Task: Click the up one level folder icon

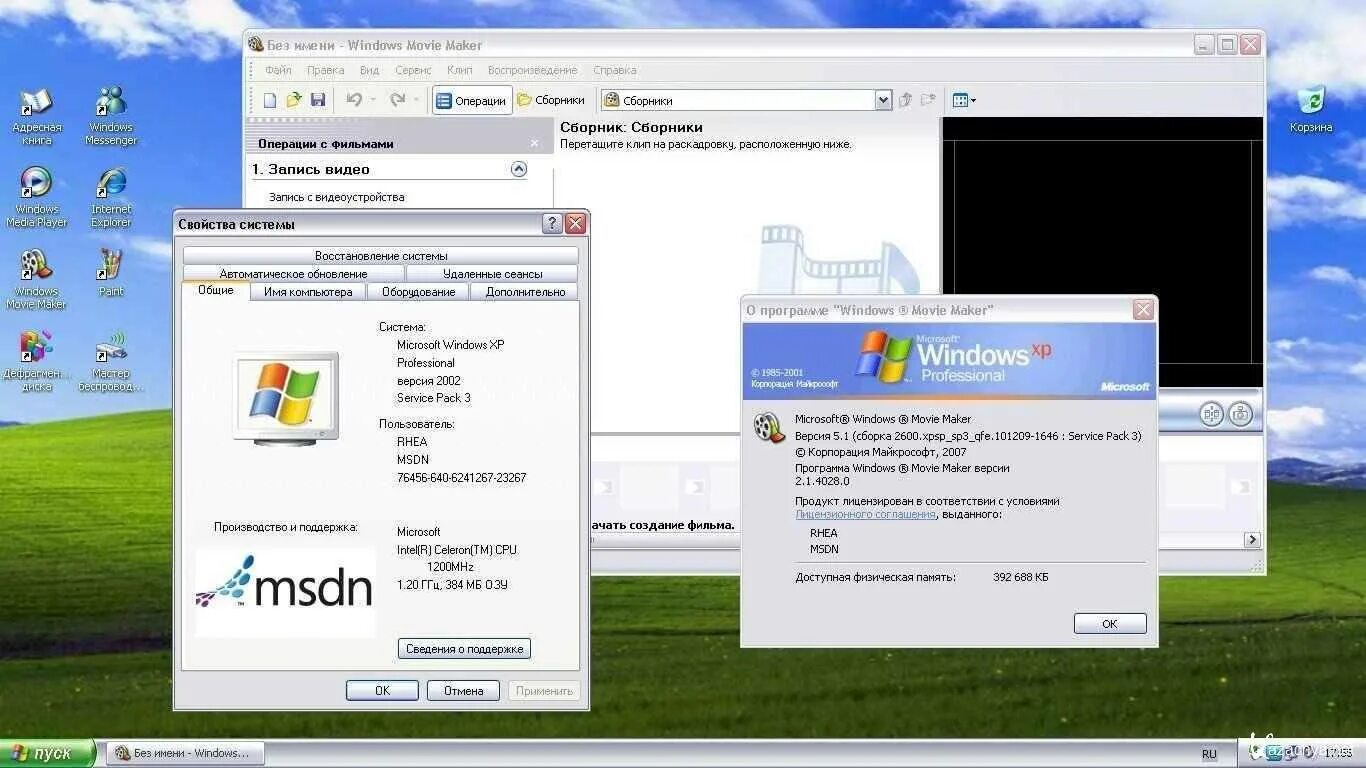Action: click(x=905, y=100)
